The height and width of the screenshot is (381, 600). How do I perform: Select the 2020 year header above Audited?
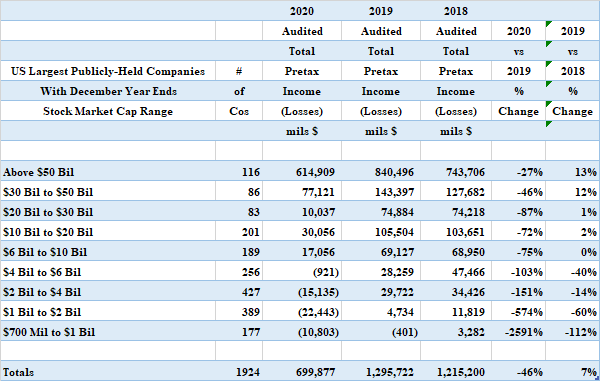pos(302,11)
